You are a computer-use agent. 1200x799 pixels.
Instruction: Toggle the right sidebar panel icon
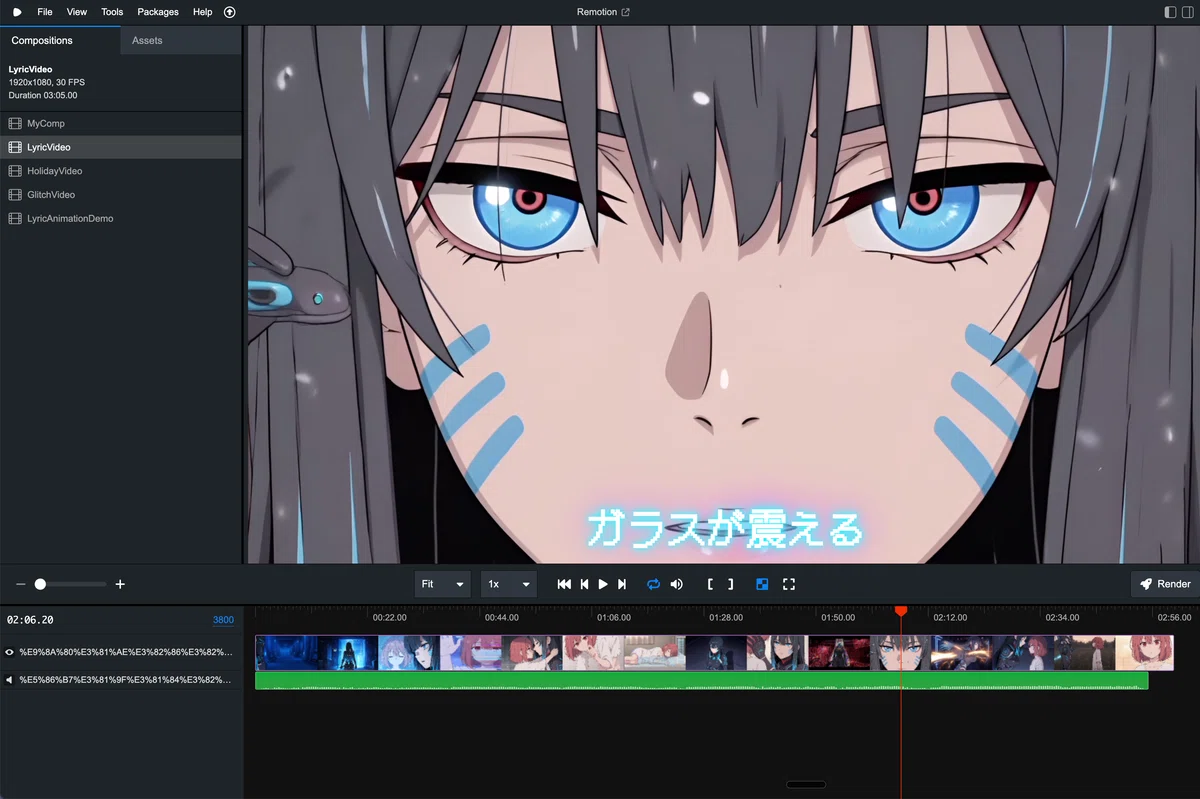(x=1187, y=12)
